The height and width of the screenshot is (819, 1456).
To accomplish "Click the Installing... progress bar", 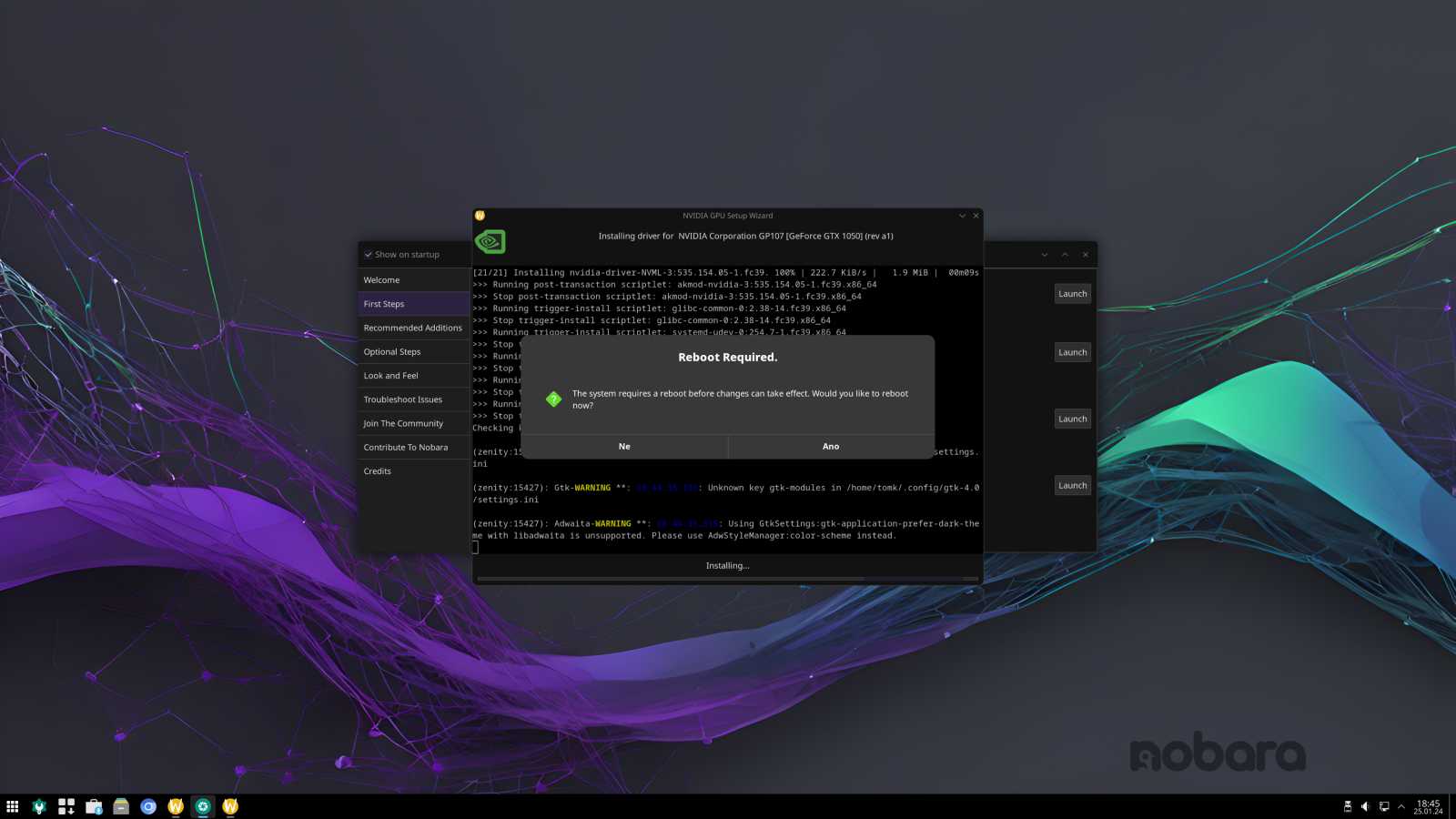I will 728,579.
